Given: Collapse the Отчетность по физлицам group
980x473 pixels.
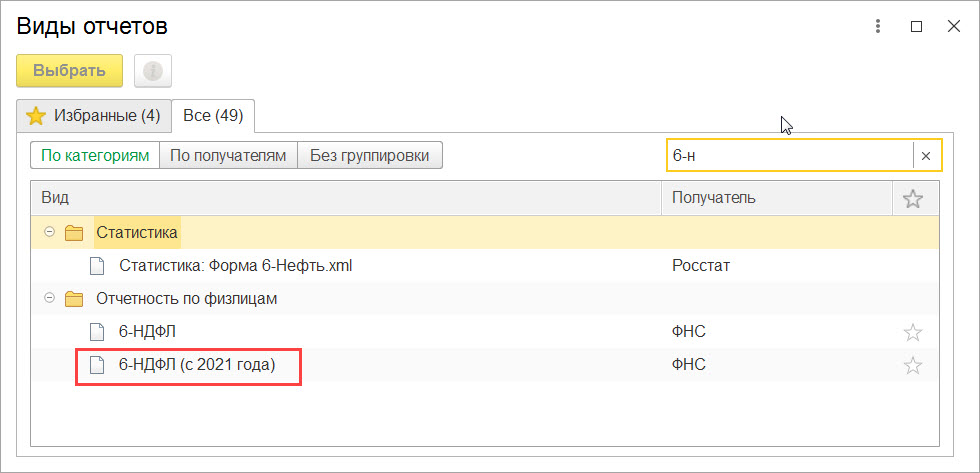Looking at the screenshot, I should 48,299.
